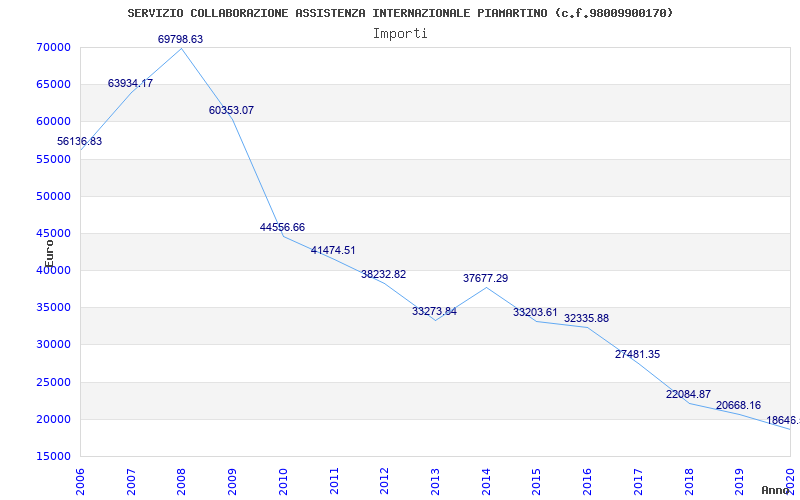Click y-axis tick 60000
Viewport: 800px width, 500px height.
(53, 121)
